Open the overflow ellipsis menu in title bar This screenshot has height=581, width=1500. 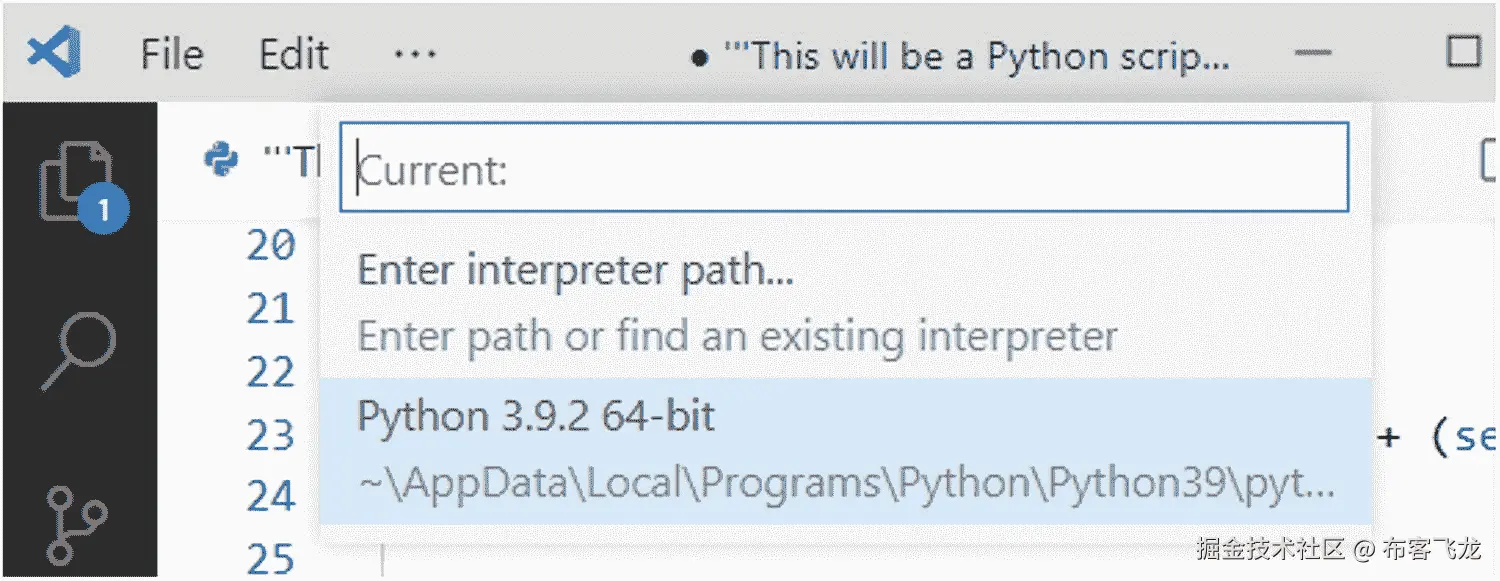(x=413, y=54)
